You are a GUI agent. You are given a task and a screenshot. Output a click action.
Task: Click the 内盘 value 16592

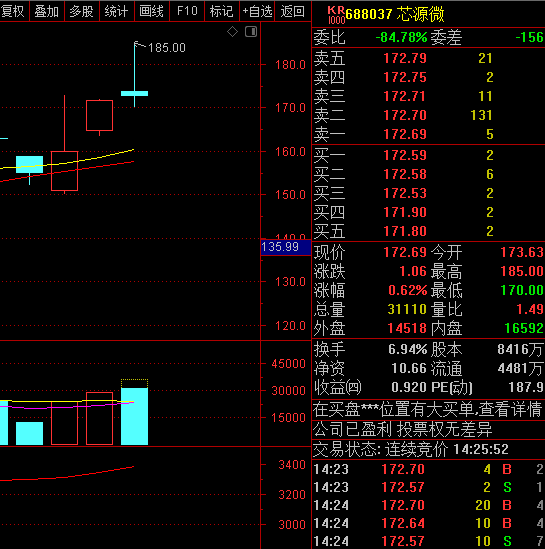524,328
